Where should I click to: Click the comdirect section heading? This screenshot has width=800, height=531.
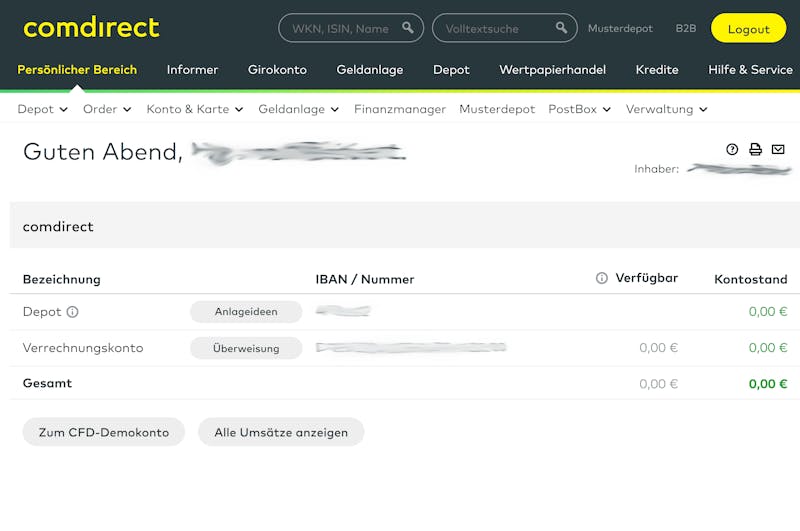point(58,226)
